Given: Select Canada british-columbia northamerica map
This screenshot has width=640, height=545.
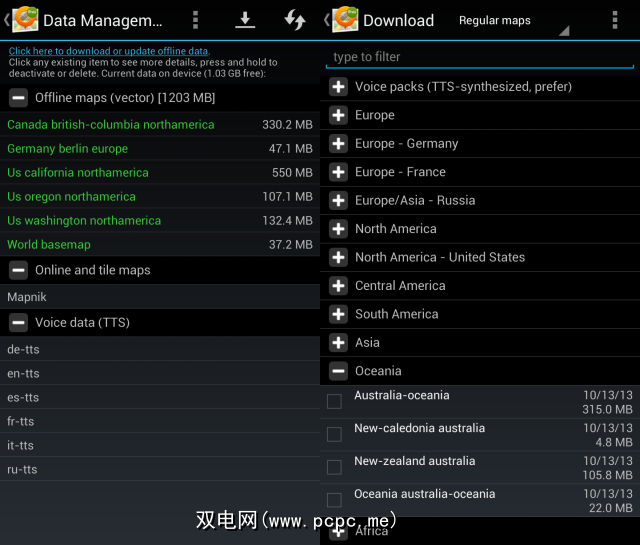Looking at the screenshot, I should coord(160,125).
